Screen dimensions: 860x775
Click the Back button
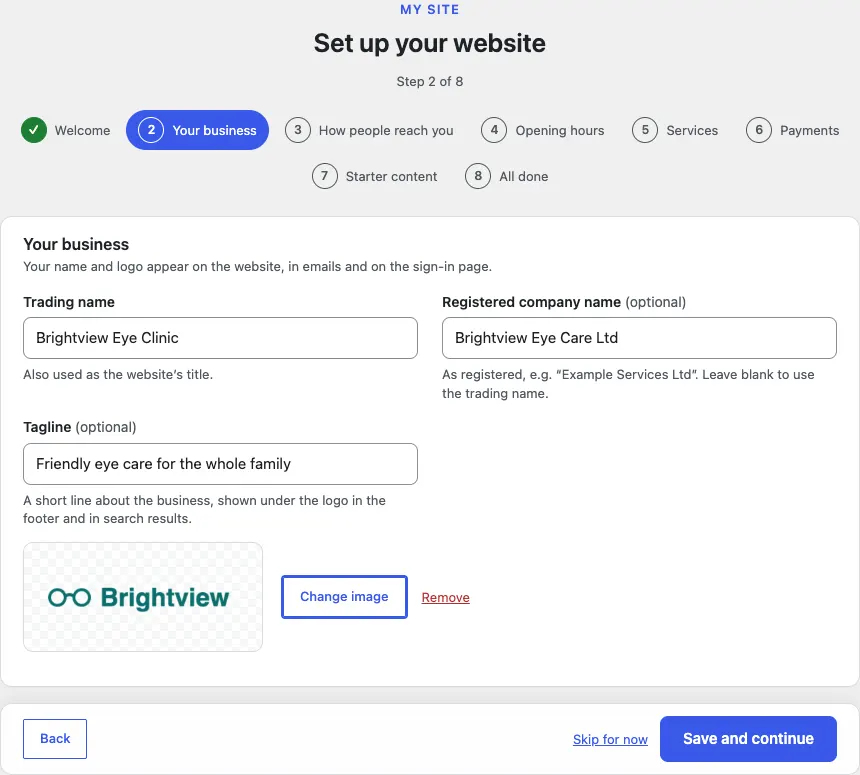point(55,739)
